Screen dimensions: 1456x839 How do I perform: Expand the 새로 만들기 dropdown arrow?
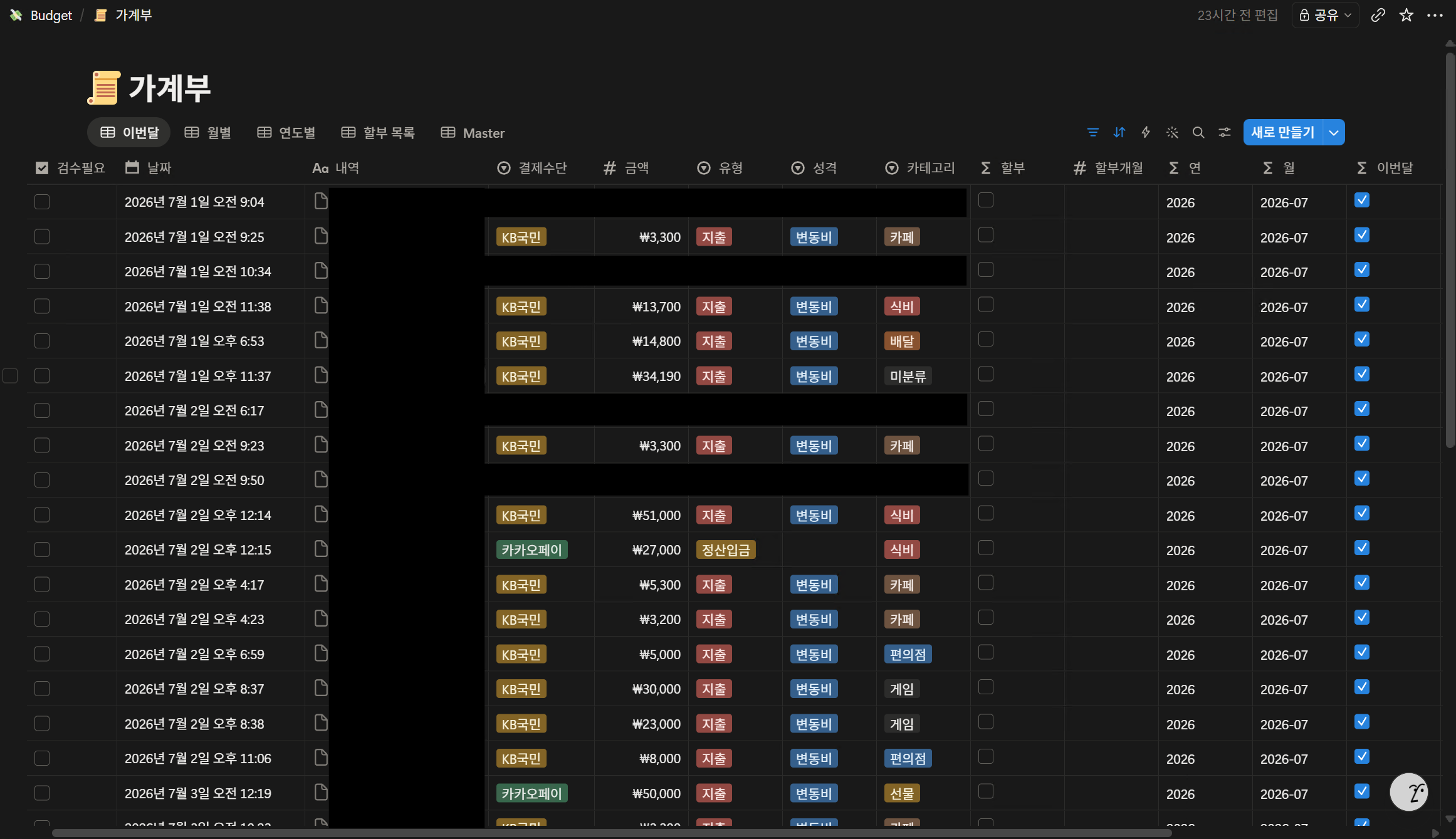click(1334, 132)
